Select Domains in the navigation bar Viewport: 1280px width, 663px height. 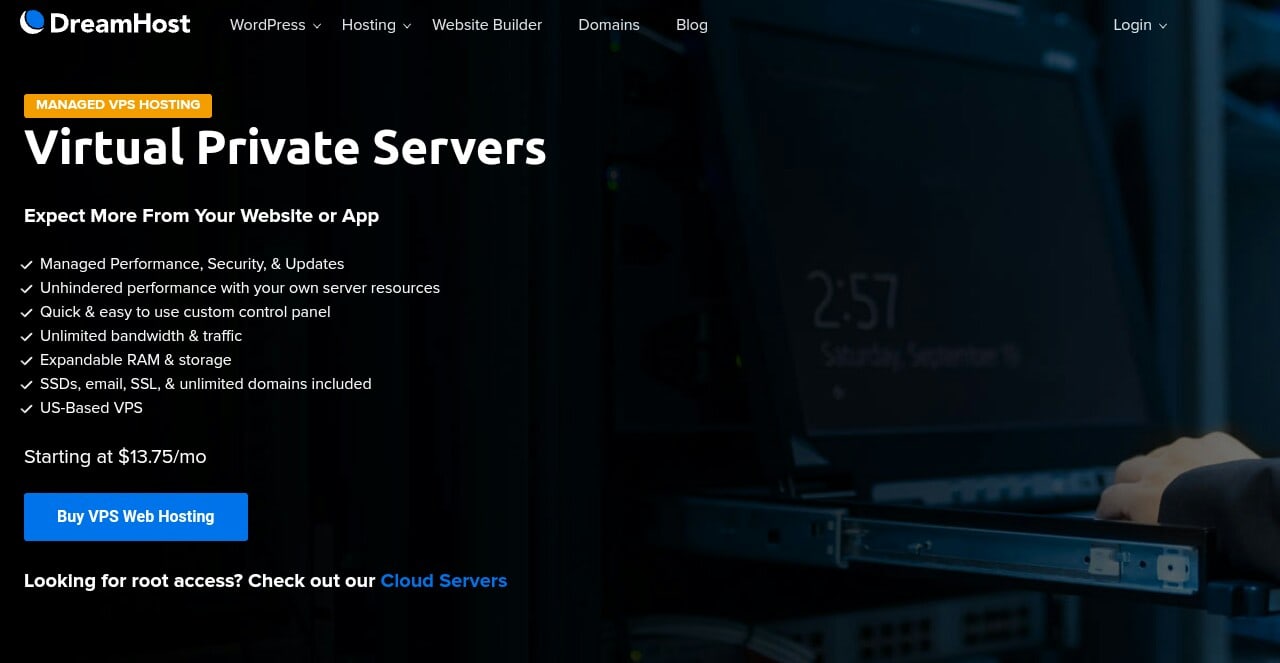[609, 25]
